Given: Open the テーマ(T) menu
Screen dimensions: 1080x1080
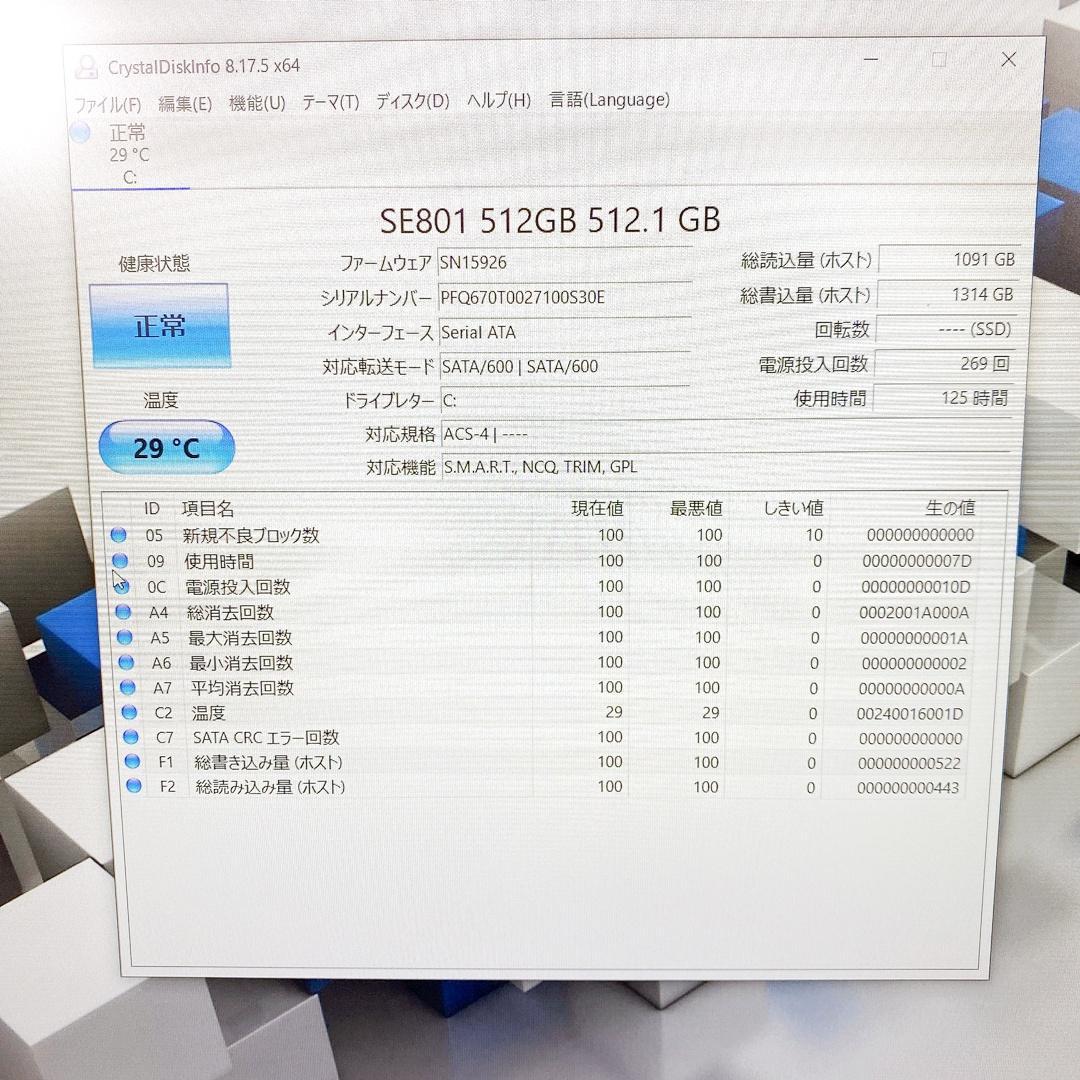Looking at the screenshot, I should pyautogui.click(x=330, y=101).
